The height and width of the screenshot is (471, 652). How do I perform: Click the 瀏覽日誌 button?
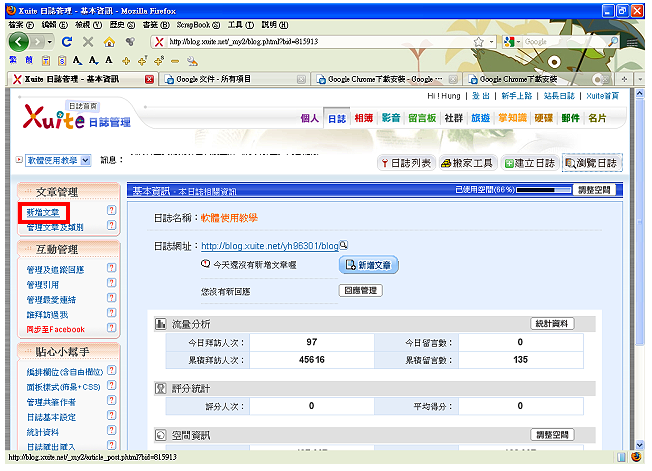(x=592, y=163)
